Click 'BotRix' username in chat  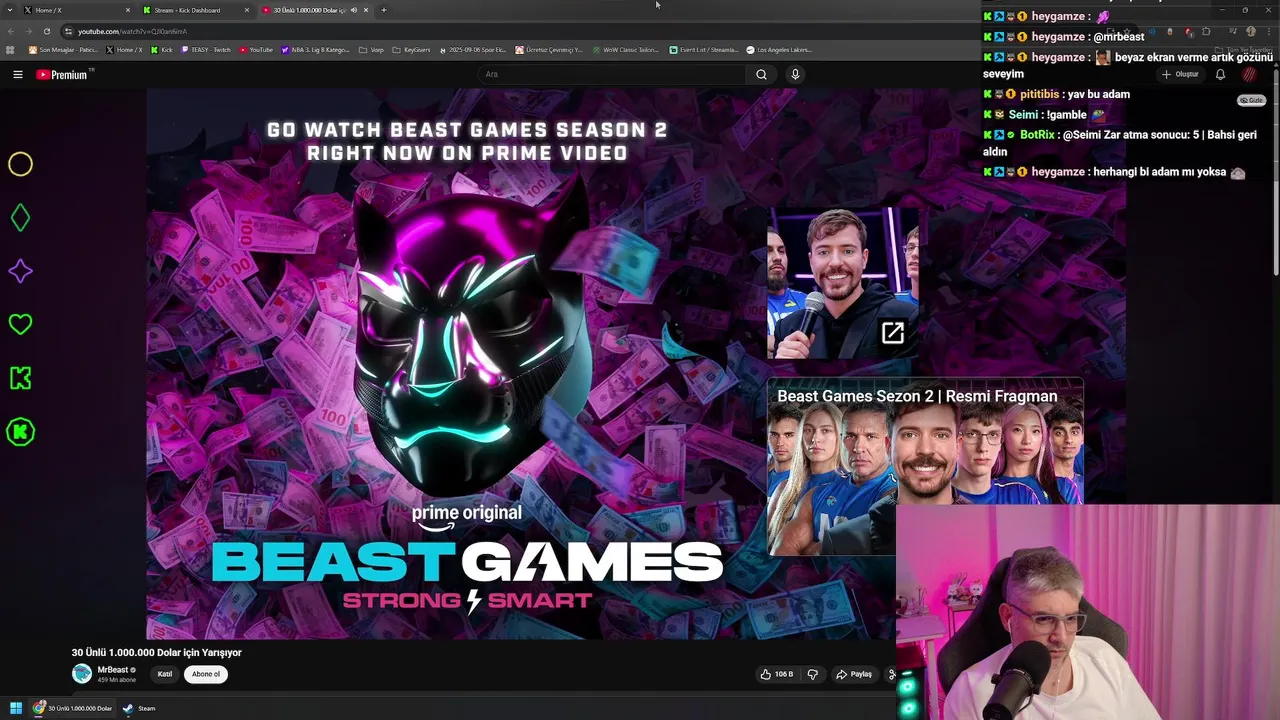coord(1037,134)
